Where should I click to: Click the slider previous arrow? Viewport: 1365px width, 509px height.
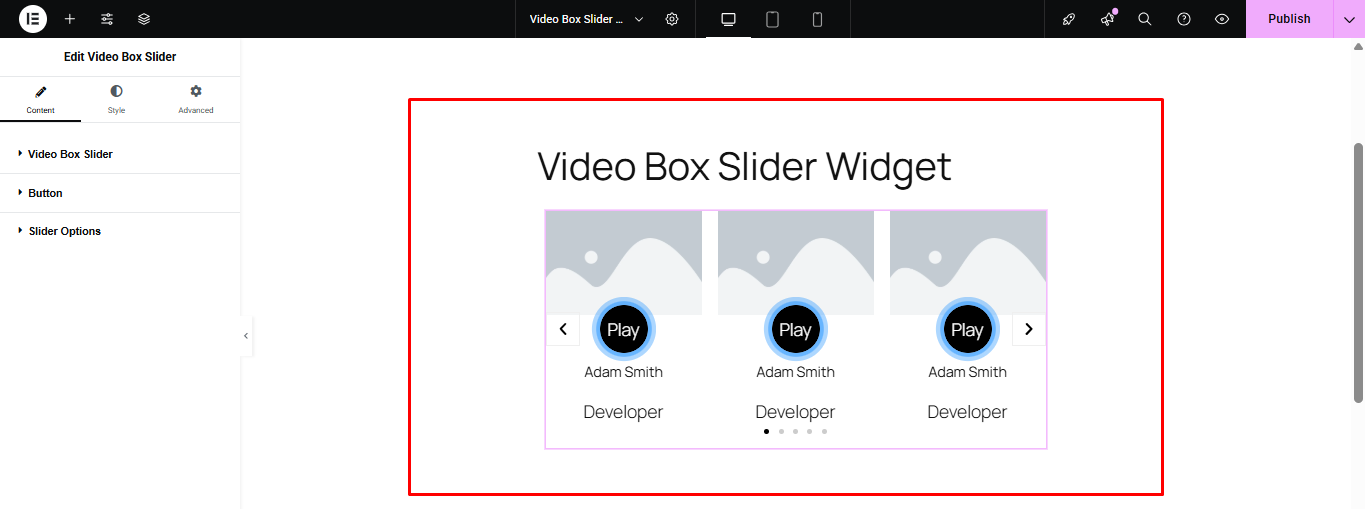pos(563,329)
